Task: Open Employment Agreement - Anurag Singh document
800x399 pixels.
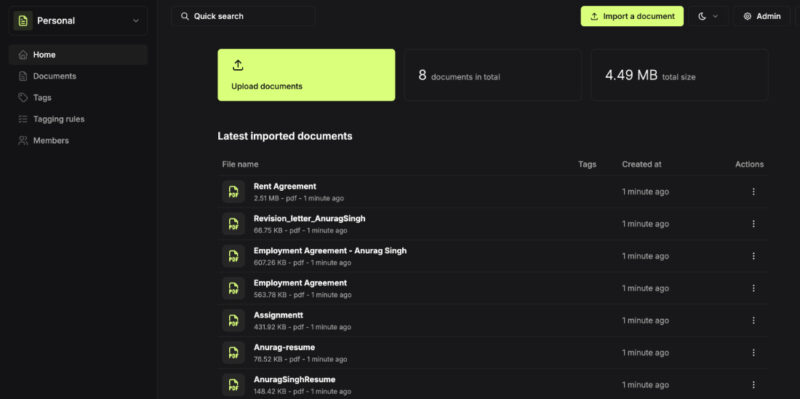Action: 330,251
